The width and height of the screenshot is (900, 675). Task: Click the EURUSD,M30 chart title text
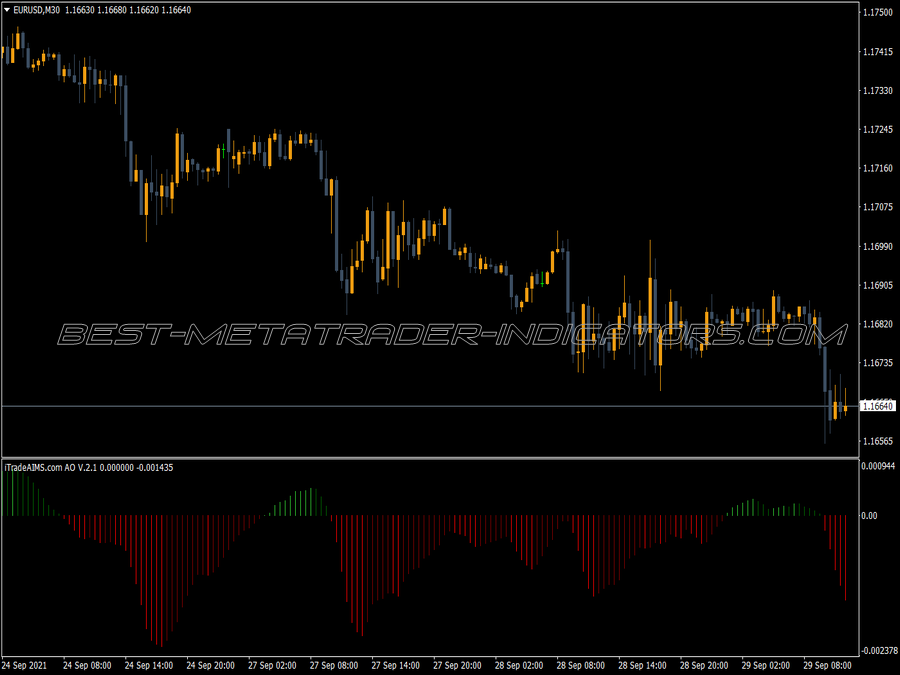coord(37,10)
